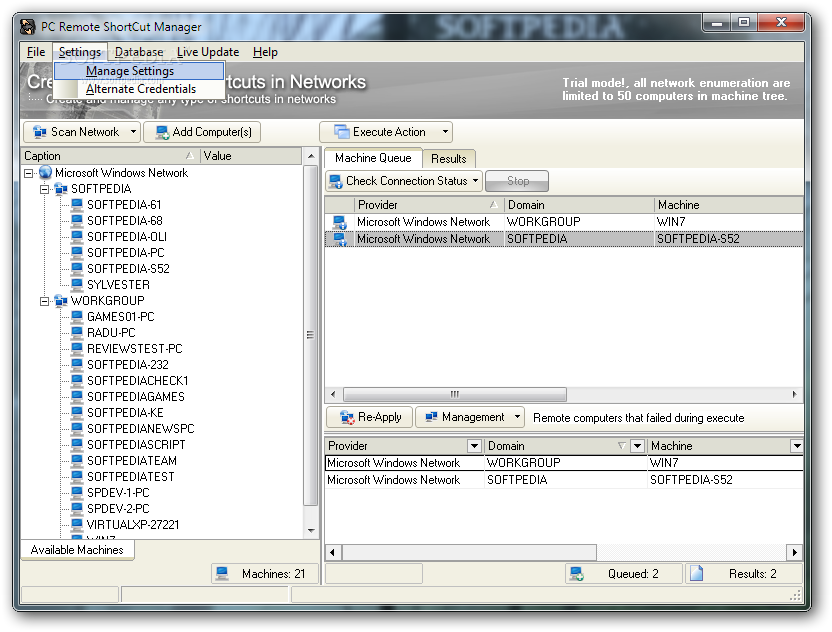
Task: Open Check Connection Status dropdown arrow
Action: click(475, 181)
